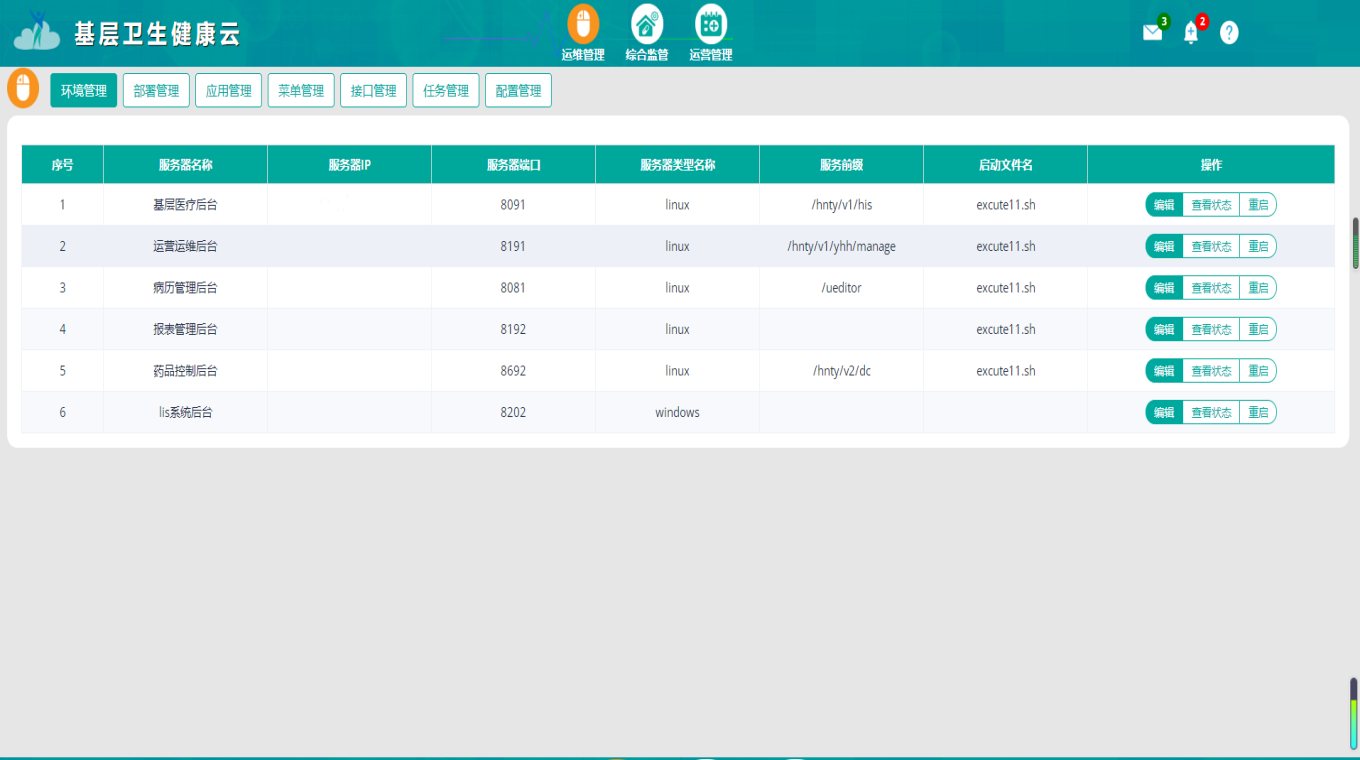Viewport: 1360px width, 760px height.
Task: Select the 基层医疗后台 name cell
Action: [186, 205]
